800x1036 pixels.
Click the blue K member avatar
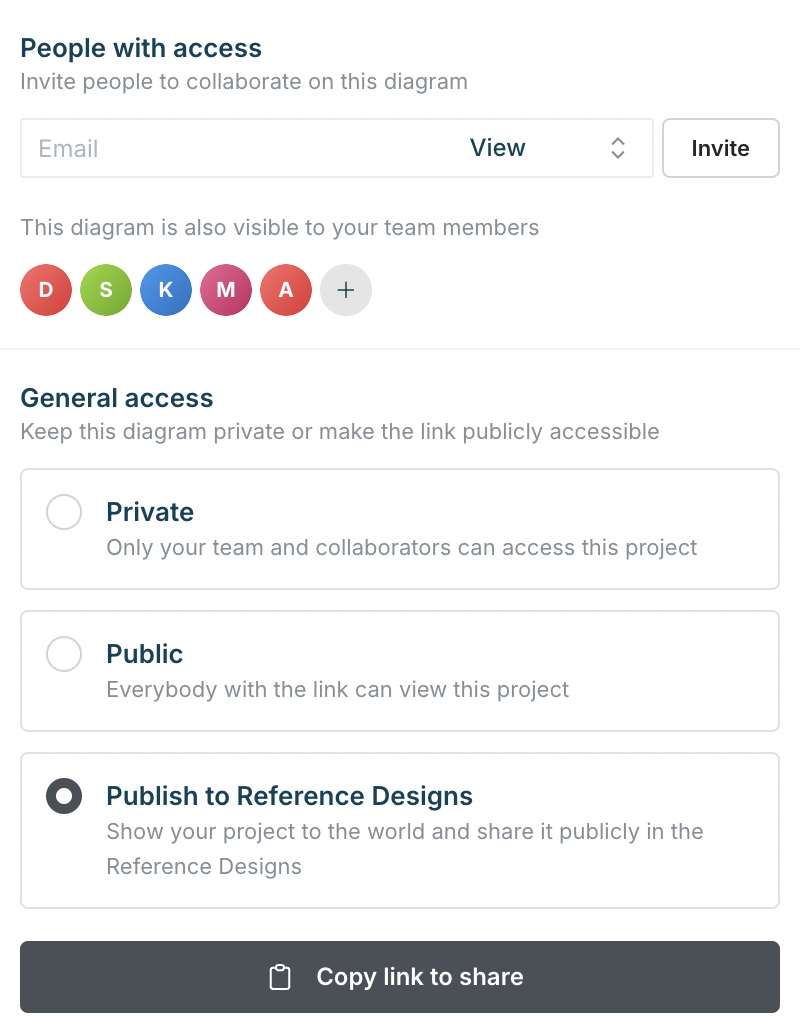(166, 290)
